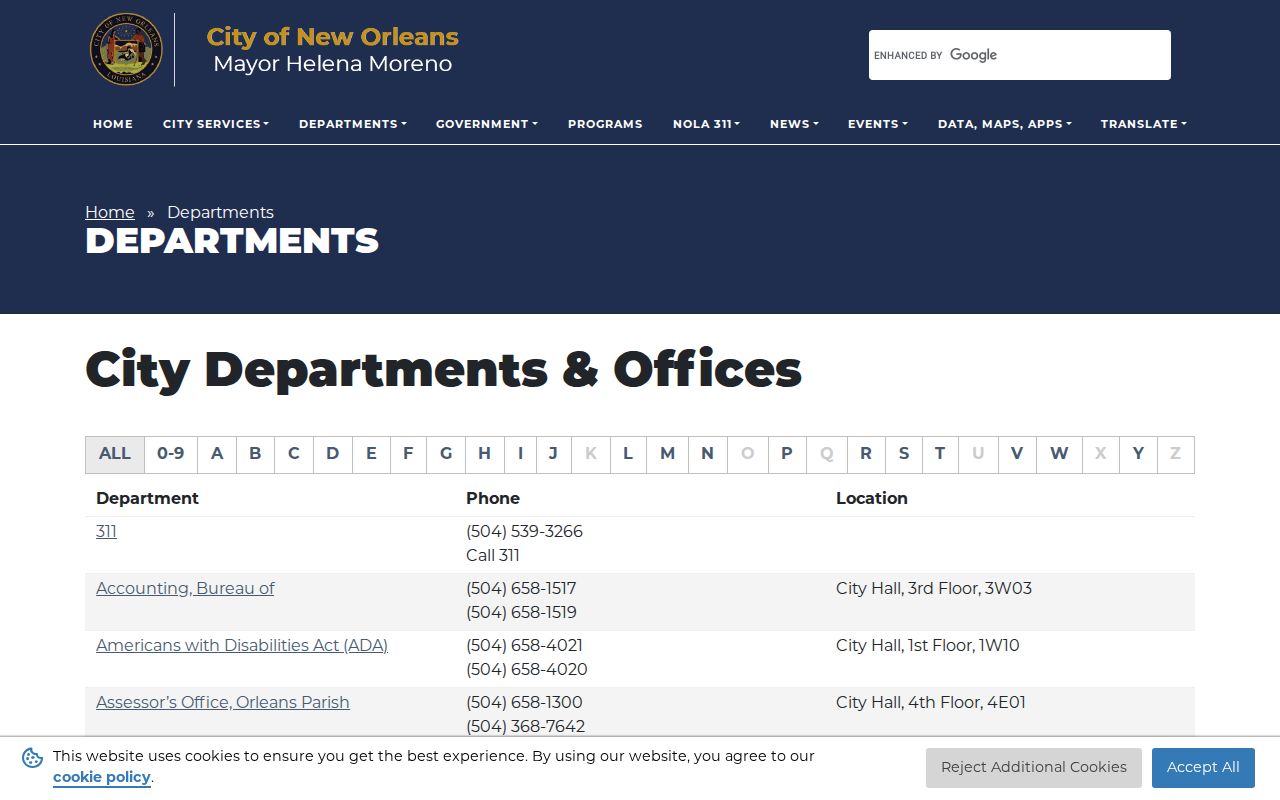Filter departments by letter B
This screenshot has width=1280, height=800.
(x=255, y=454)
